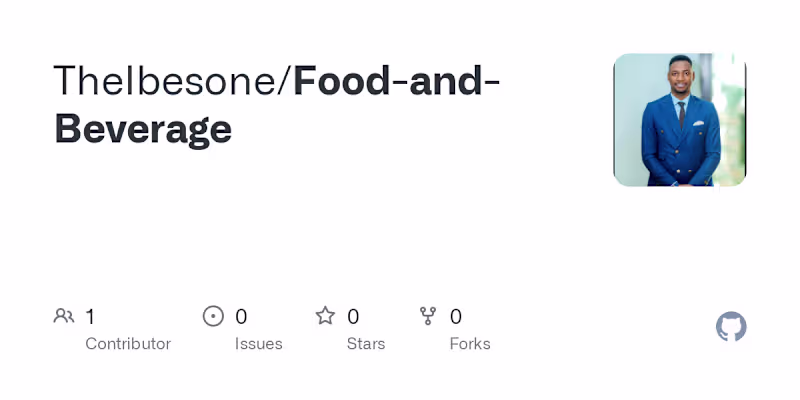This screenshot has height=400, width=800.
Task: Click the zero count above Stars
Action: pyautogui.click(x=353, y=317)
